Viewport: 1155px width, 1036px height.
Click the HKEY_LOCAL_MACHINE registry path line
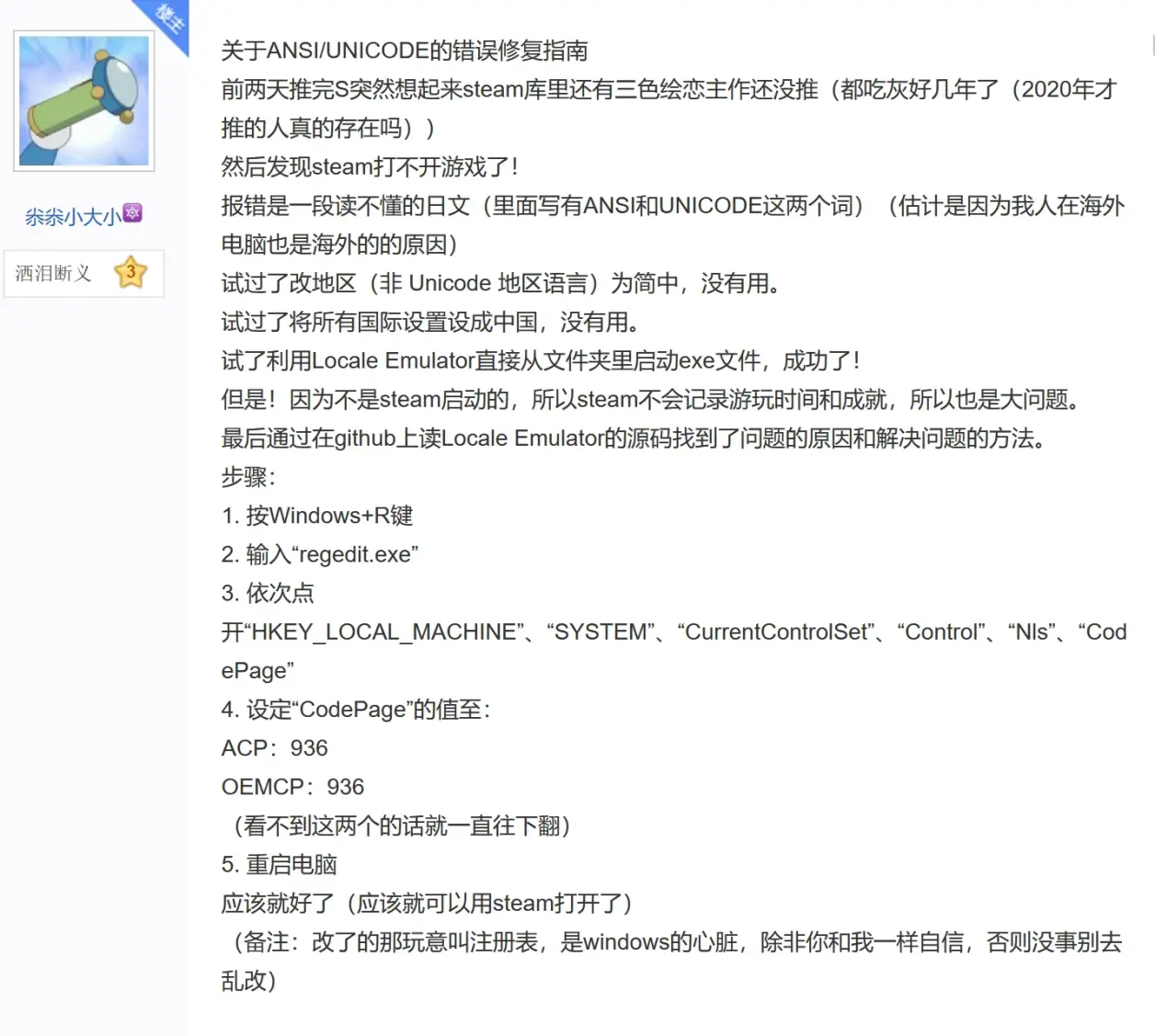(x=674, y=651)
